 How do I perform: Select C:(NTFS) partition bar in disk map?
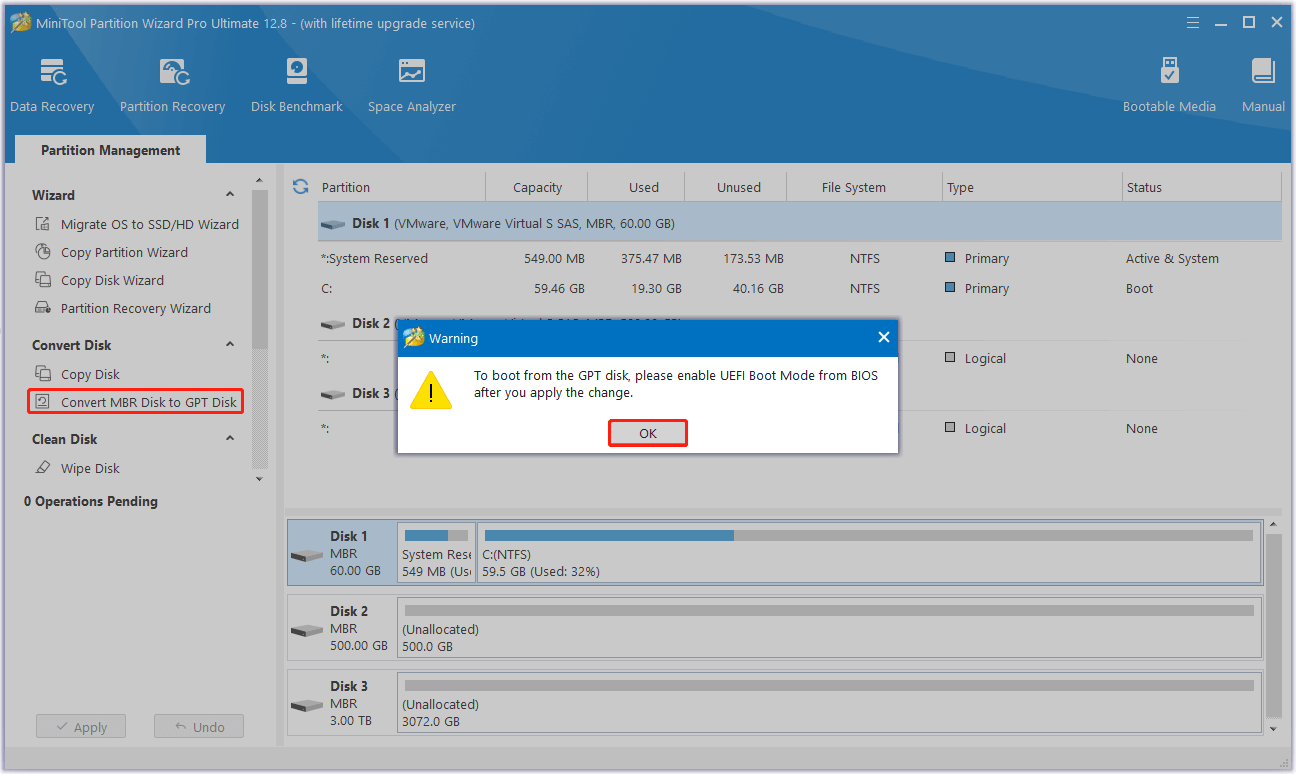pyautogui.click(x=868, y=552)
